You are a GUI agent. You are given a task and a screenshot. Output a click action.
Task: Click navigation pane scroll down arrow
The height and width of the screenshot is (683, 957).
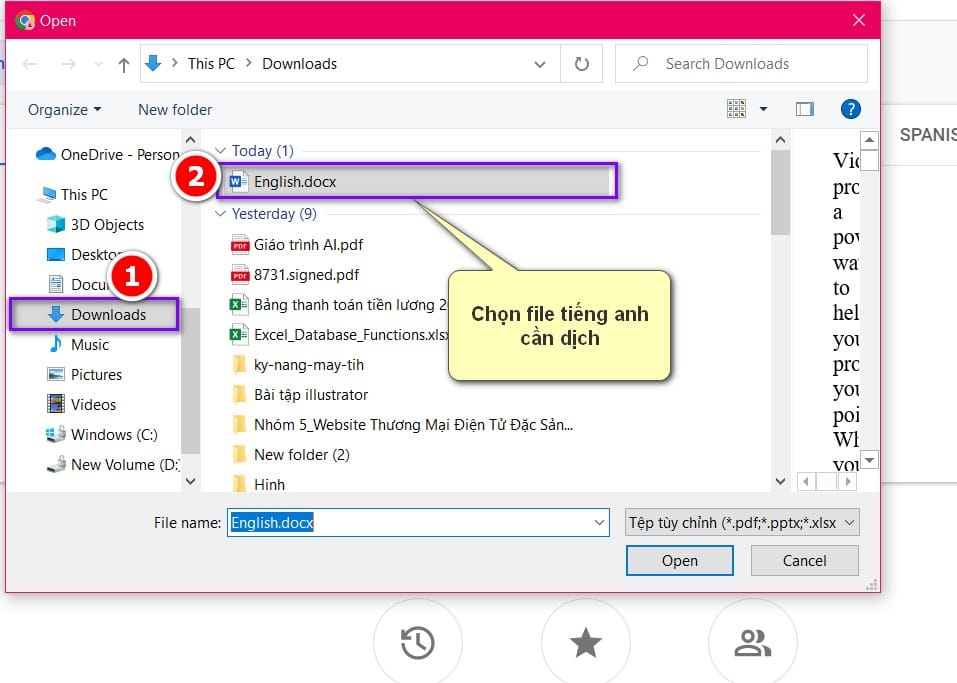[190, 481]
